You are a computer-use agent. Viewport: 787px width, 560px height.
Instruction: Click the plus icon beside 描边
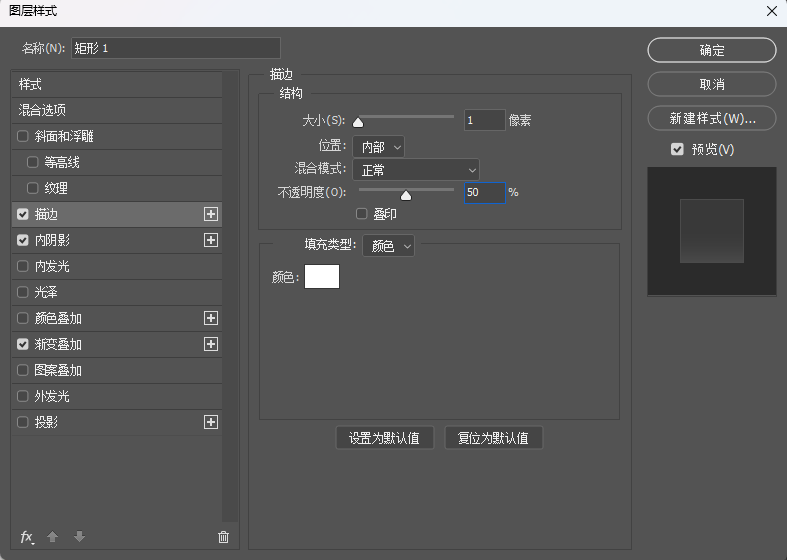pyautogui.click(x=211, y=214)
